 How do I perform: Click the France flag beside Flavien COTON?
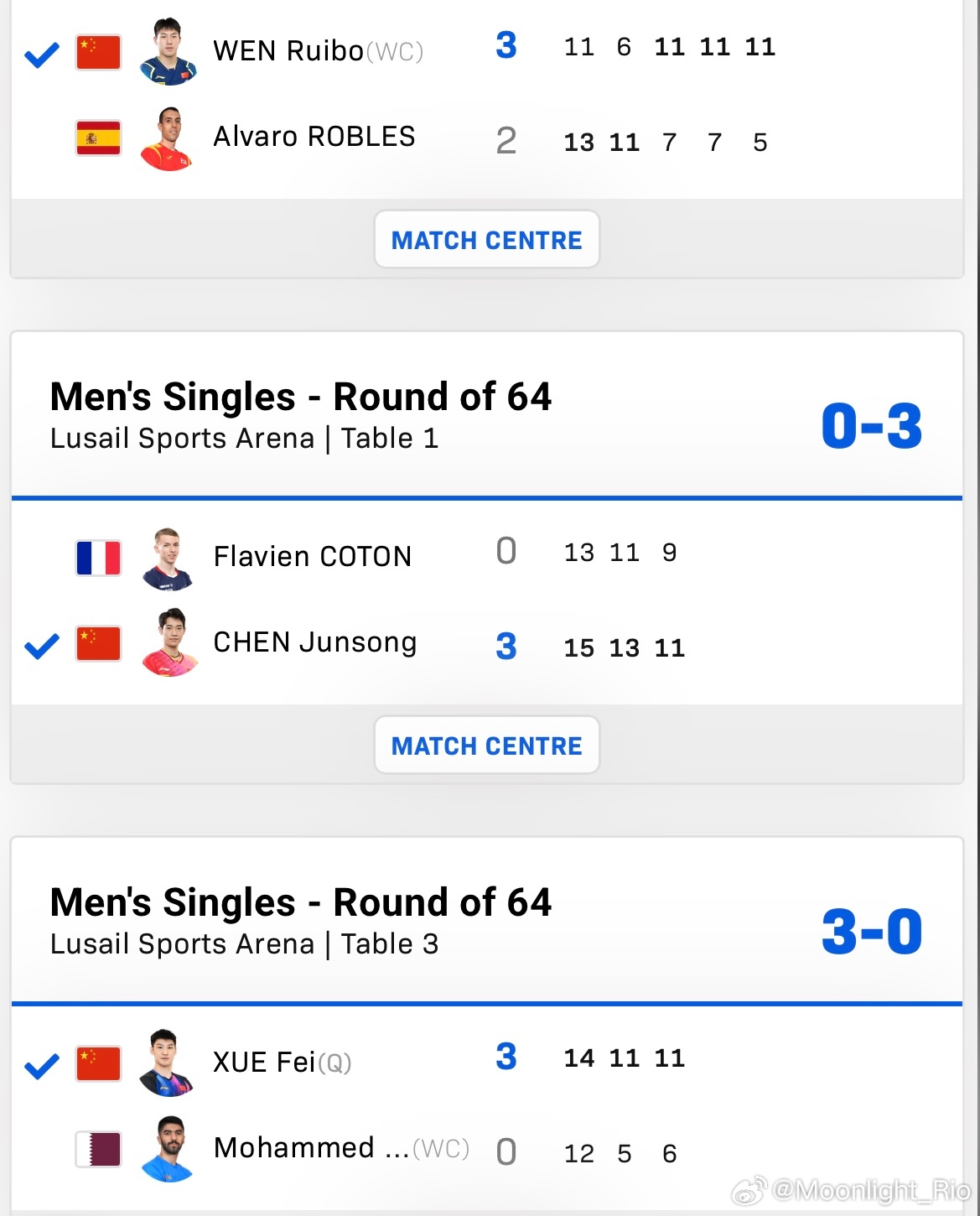coord(98,558)
